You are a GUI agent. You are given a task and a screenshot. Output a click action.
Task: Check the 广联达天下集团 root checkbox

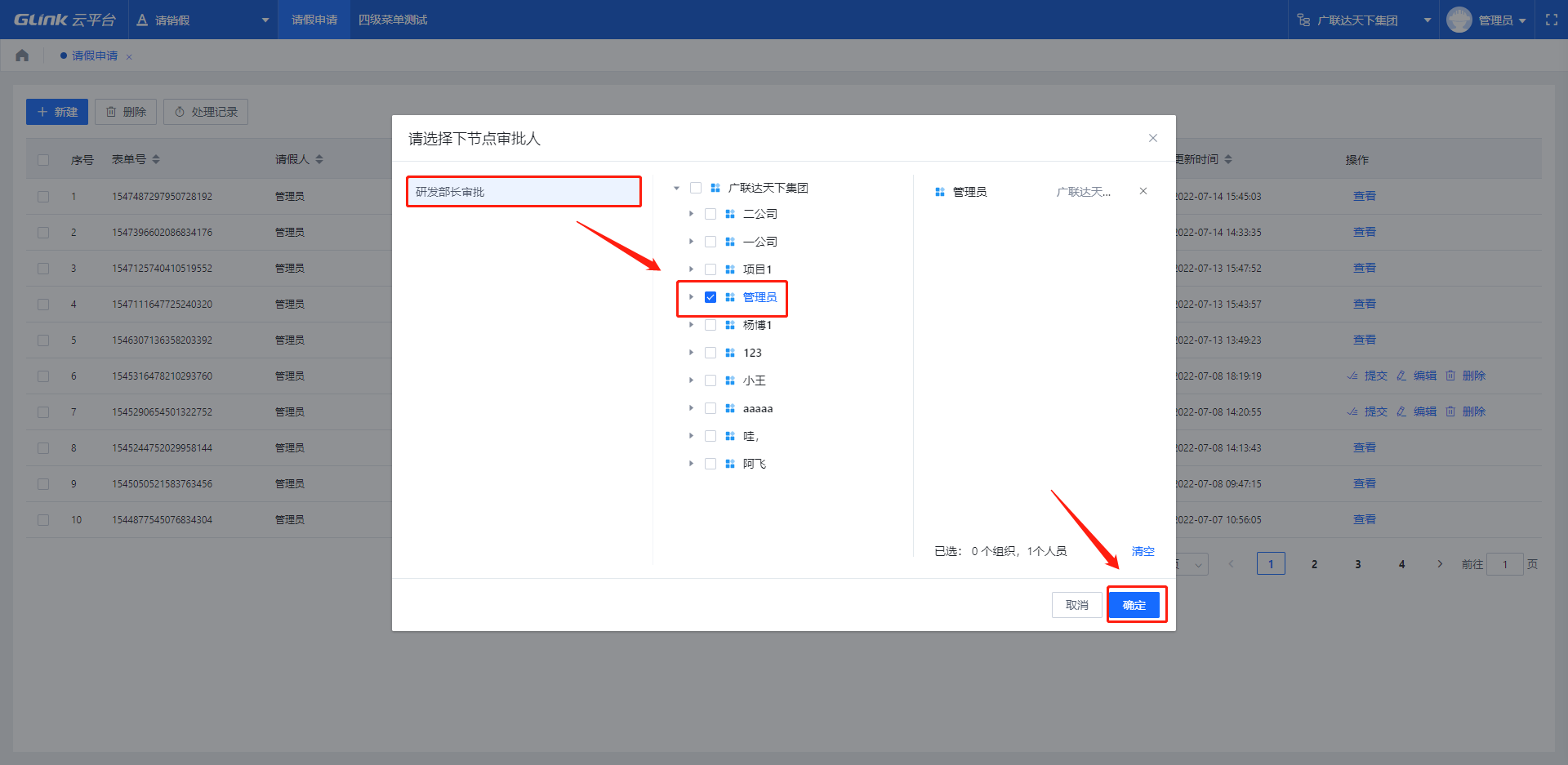coord(696,188)
